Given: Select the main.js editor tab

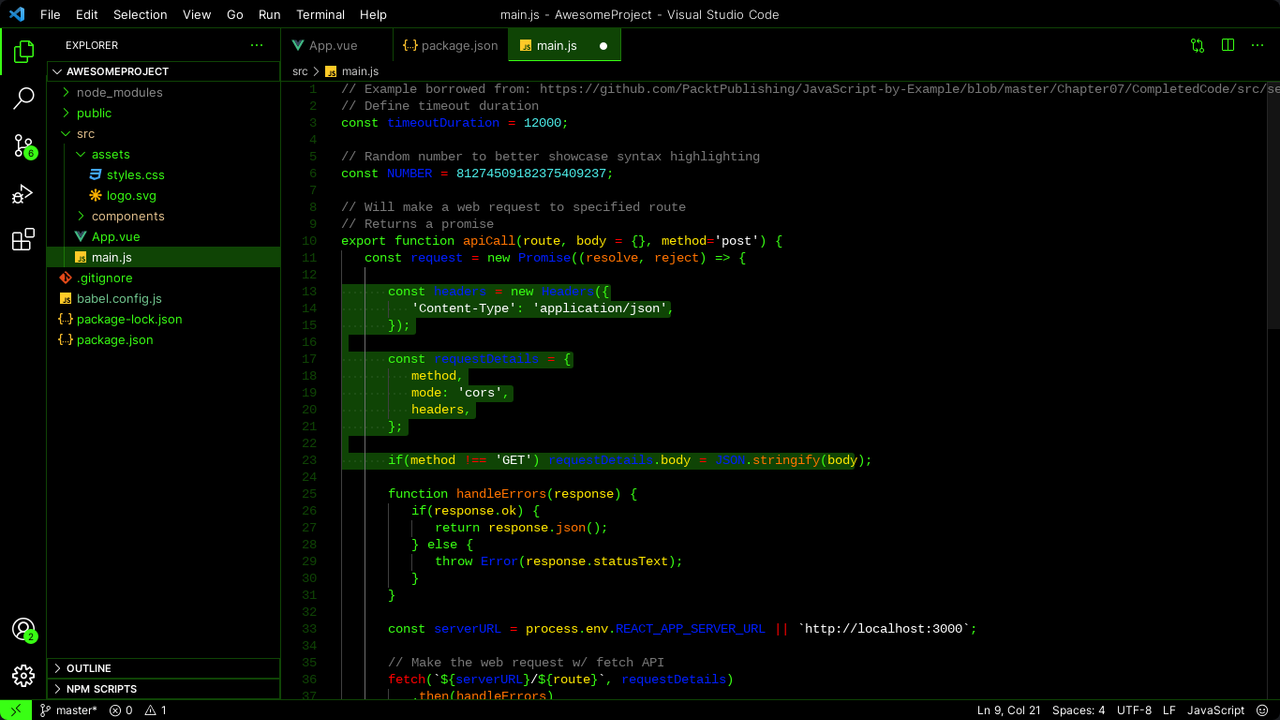Looking at the screenshot, I should 565,46.
